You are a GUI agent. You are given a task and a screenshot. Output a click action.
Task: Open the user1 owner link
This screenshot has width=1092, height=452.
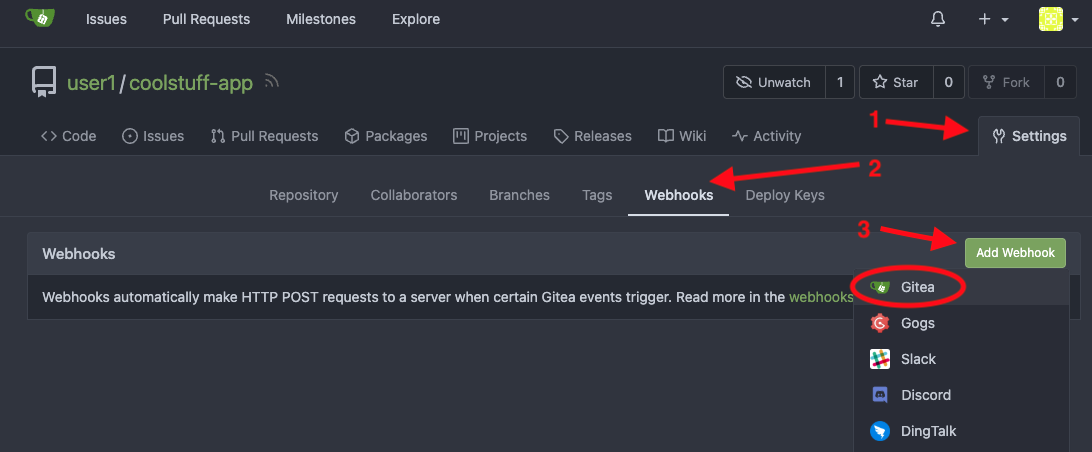tap(91, 83)
